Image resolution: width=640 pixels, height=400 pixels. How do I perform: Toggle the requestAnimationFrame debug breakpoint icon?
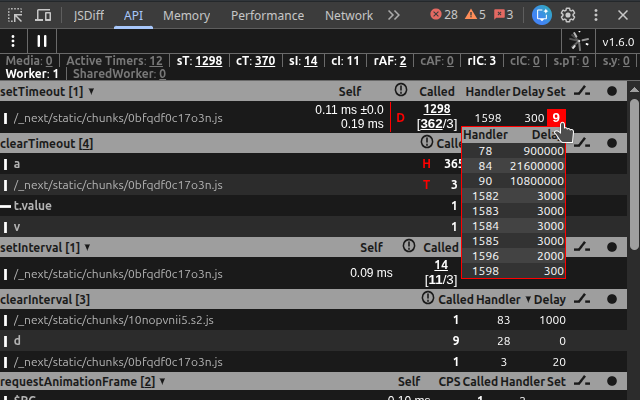[x=582, y=381]
